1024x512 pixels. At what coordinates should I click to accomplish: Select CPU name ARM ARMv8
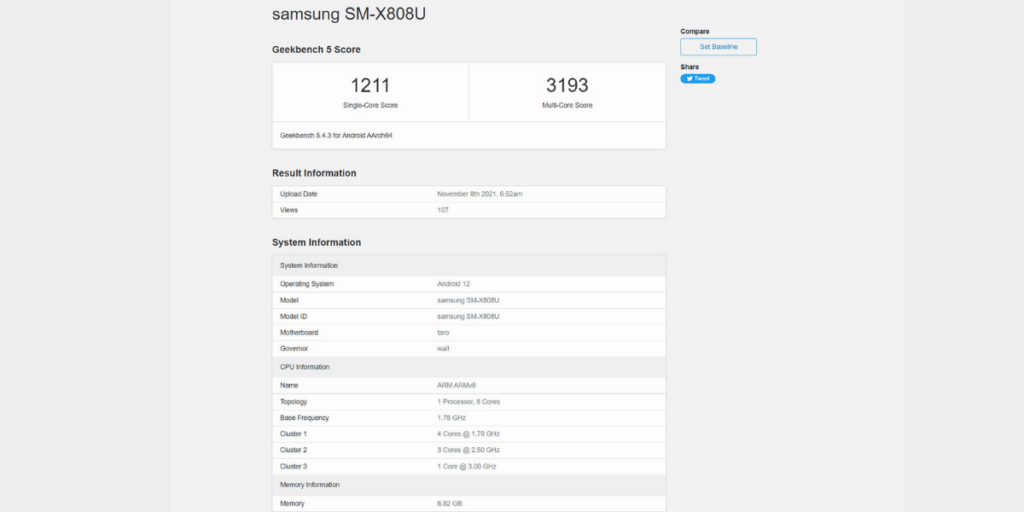point(456,385)
